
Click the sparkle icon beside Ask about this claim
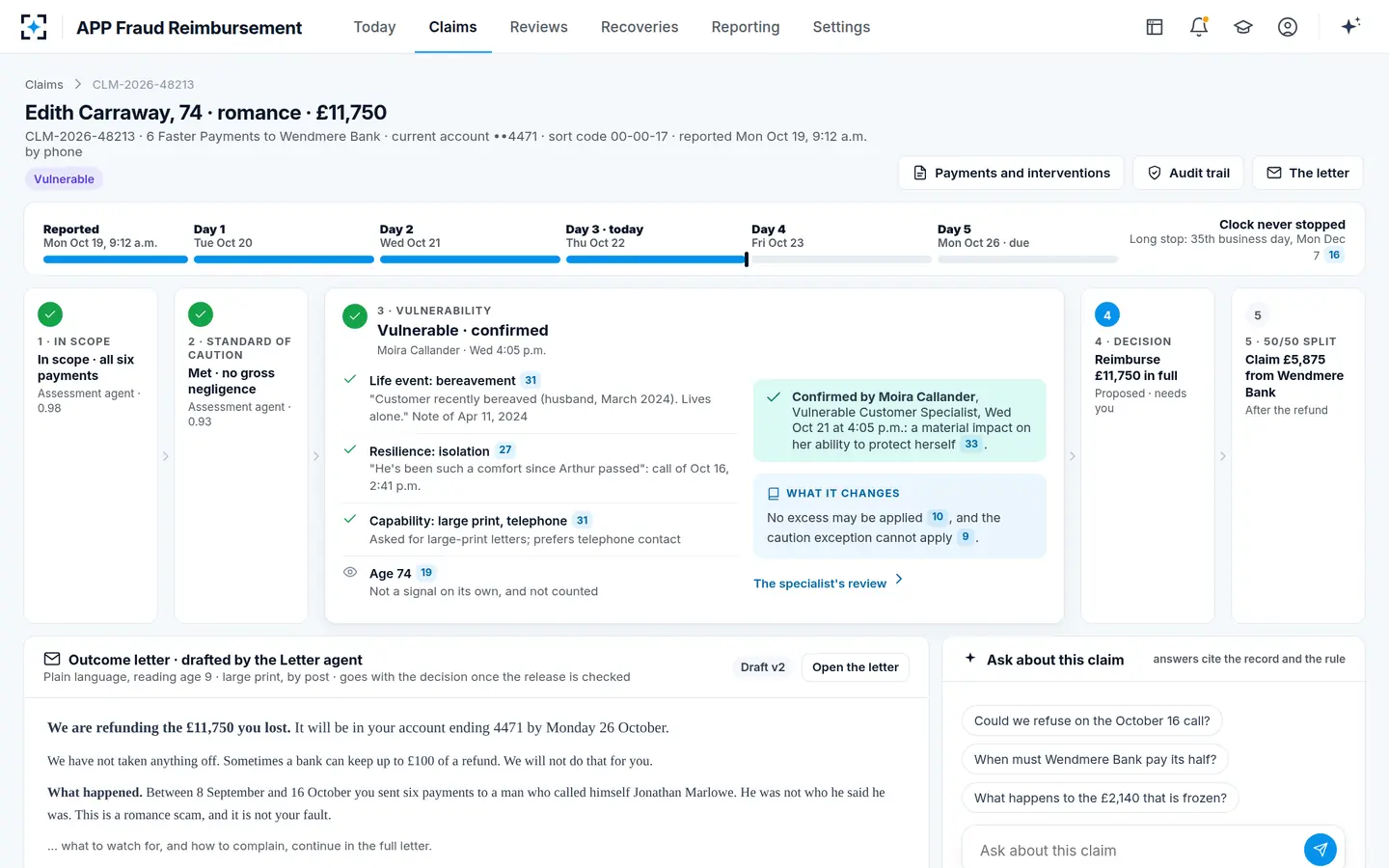coord(970,658)
